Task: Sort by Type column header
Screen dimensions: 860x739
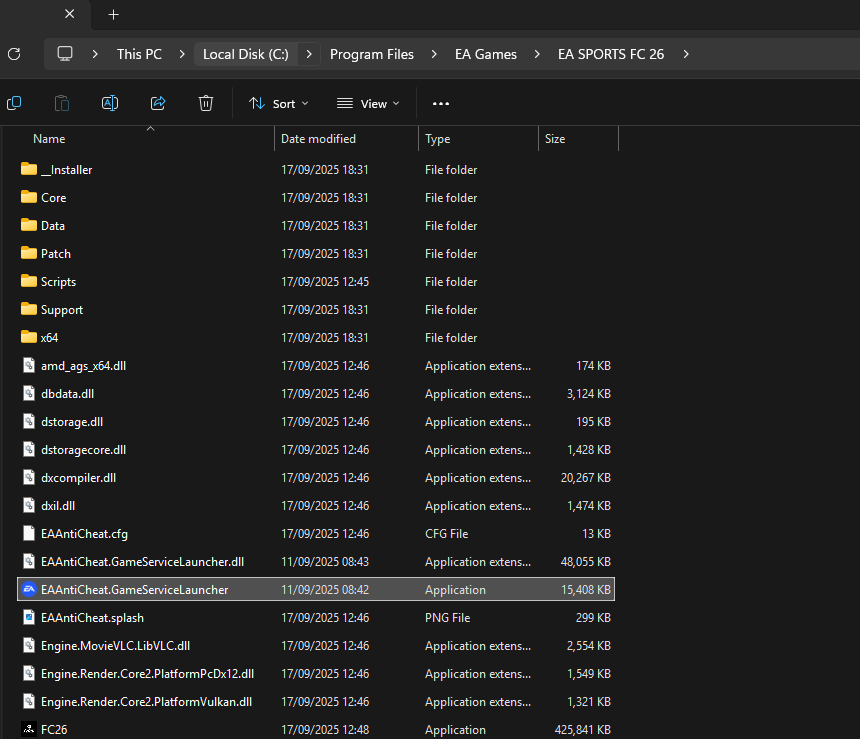Action: (438, 139)
